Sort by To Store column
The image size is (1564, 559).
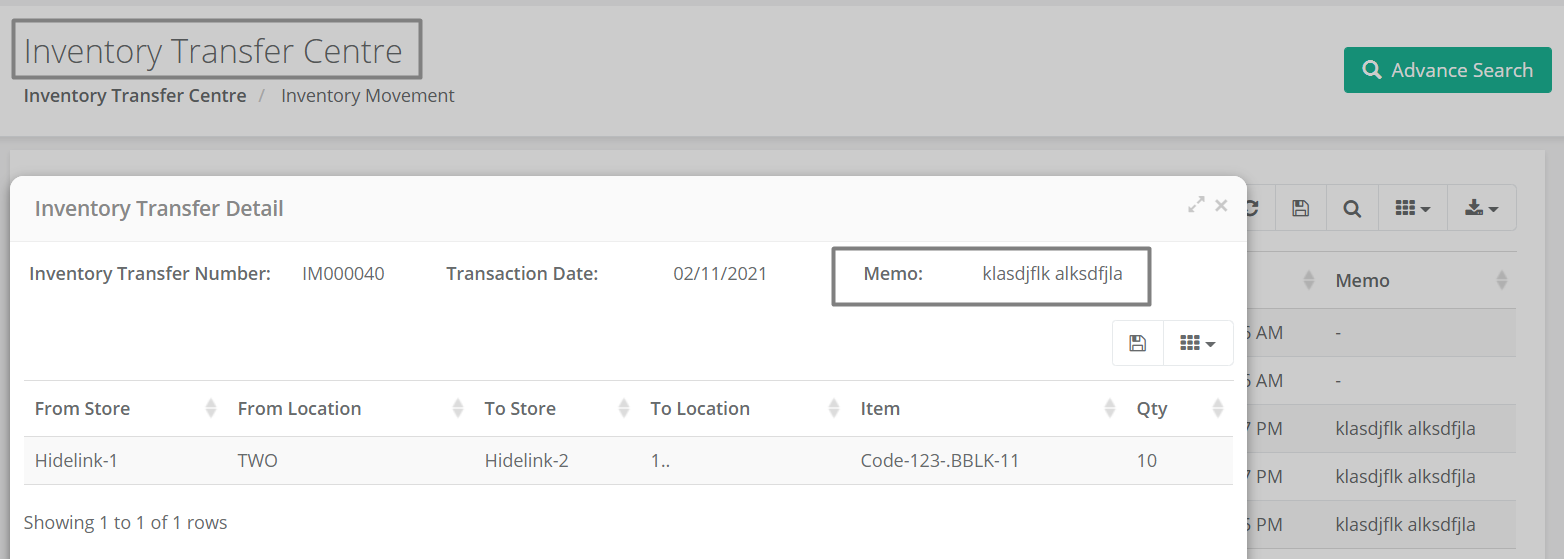(556, 408)
